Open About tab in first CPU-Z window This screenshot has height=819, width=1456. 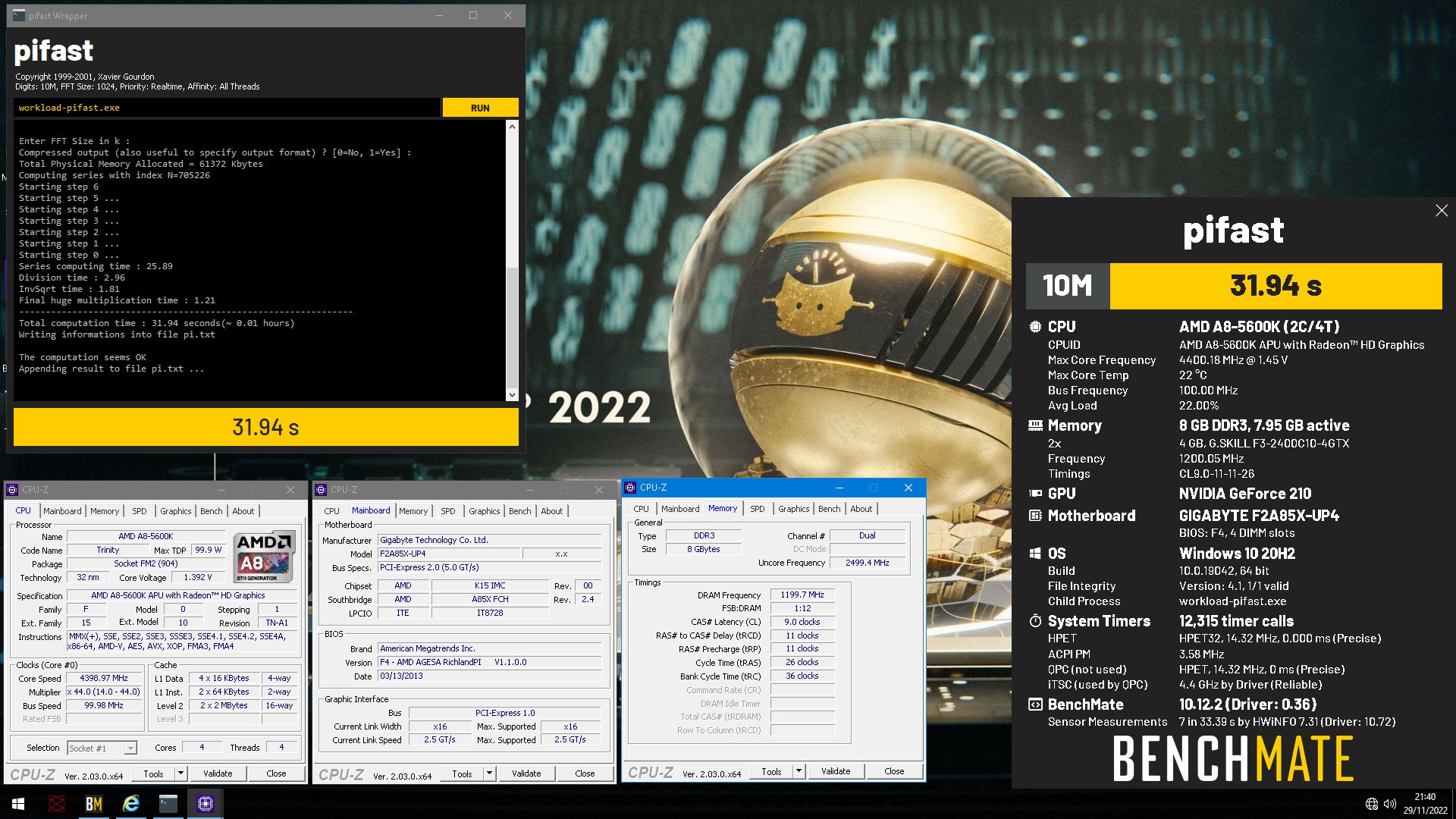pyautogui.click(x=243, y=511)
